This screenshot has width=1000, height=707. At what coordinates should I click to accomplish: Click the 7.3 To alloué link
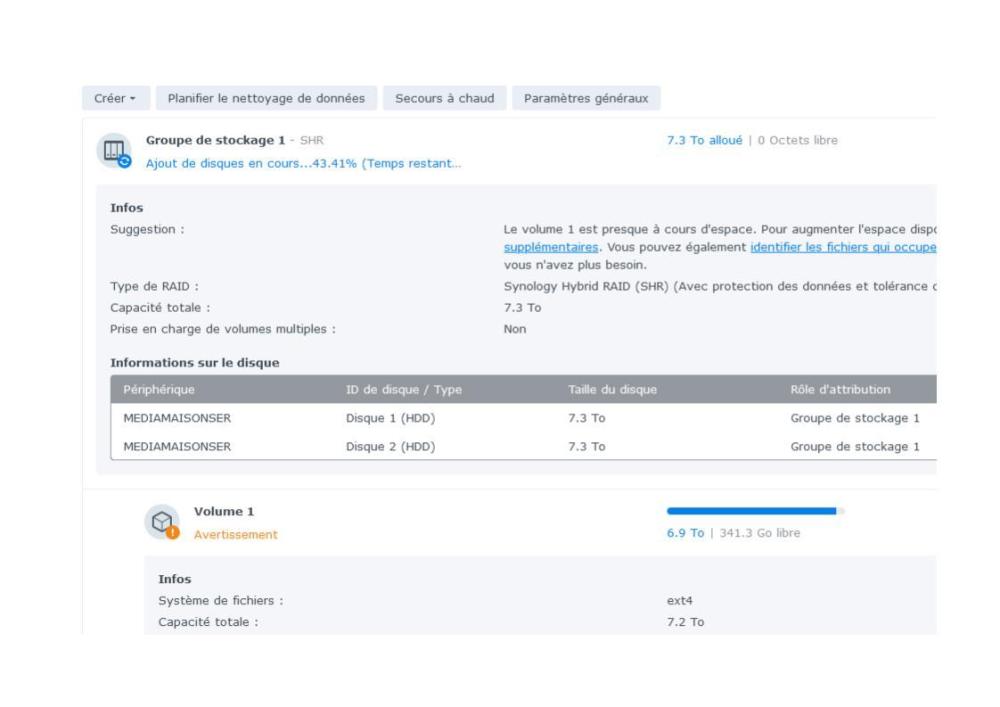tap(704, 141)
